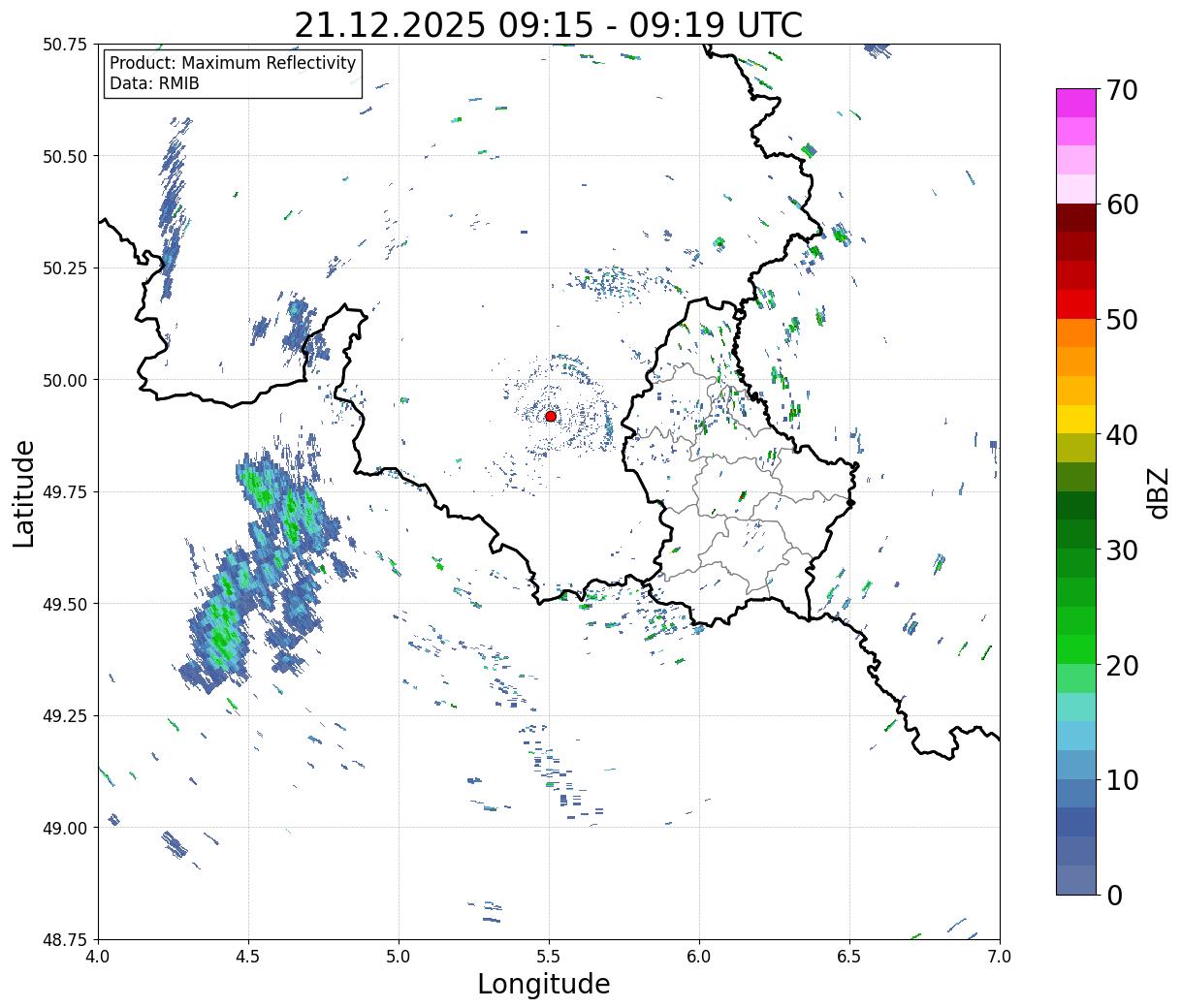Click the latitude tick label 50.25
This screenshot has height=1008, width=1182.
click(65, 268)
